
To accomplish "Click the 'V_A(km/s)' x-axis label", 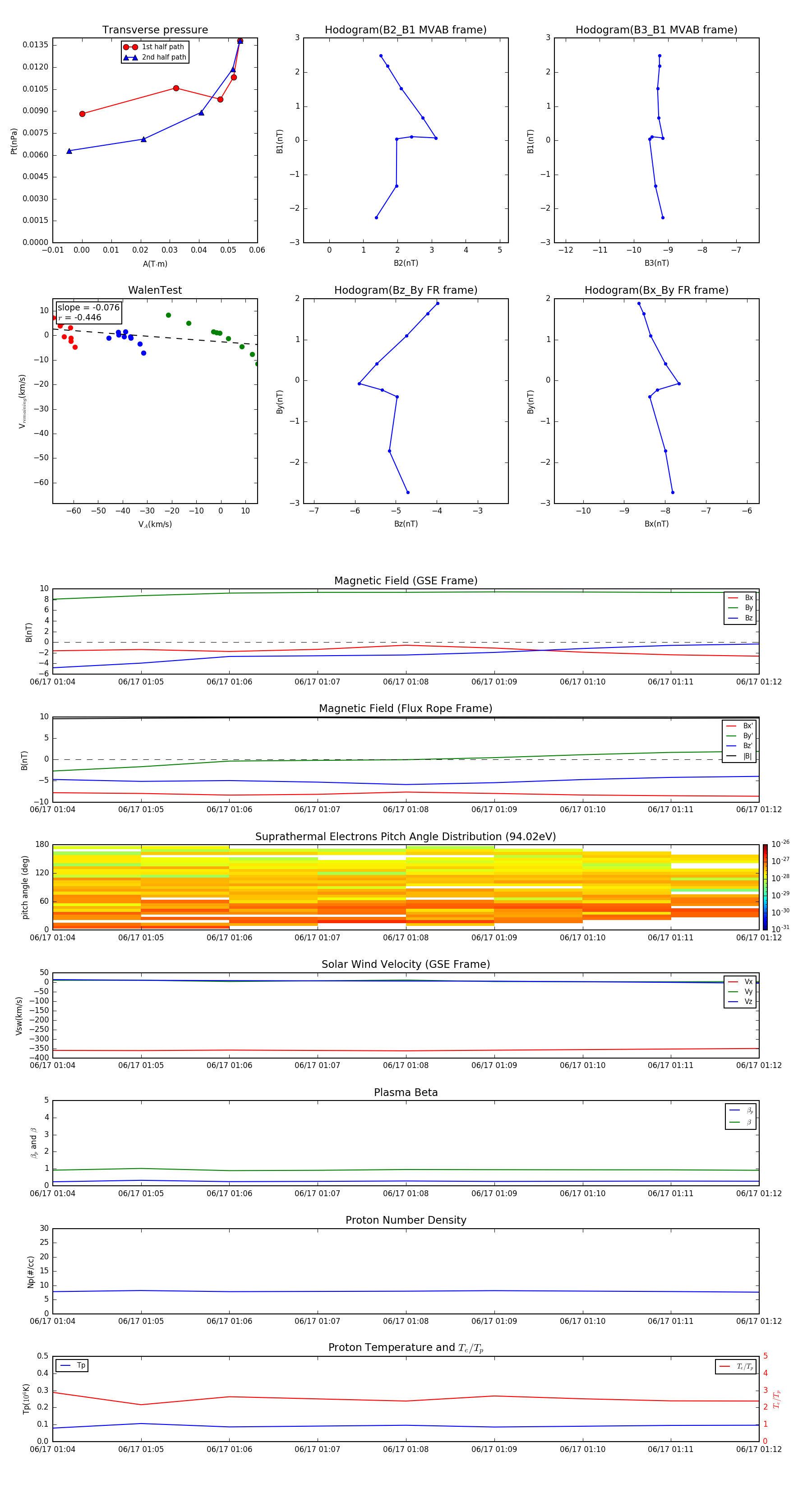I will tap(155, 524).
